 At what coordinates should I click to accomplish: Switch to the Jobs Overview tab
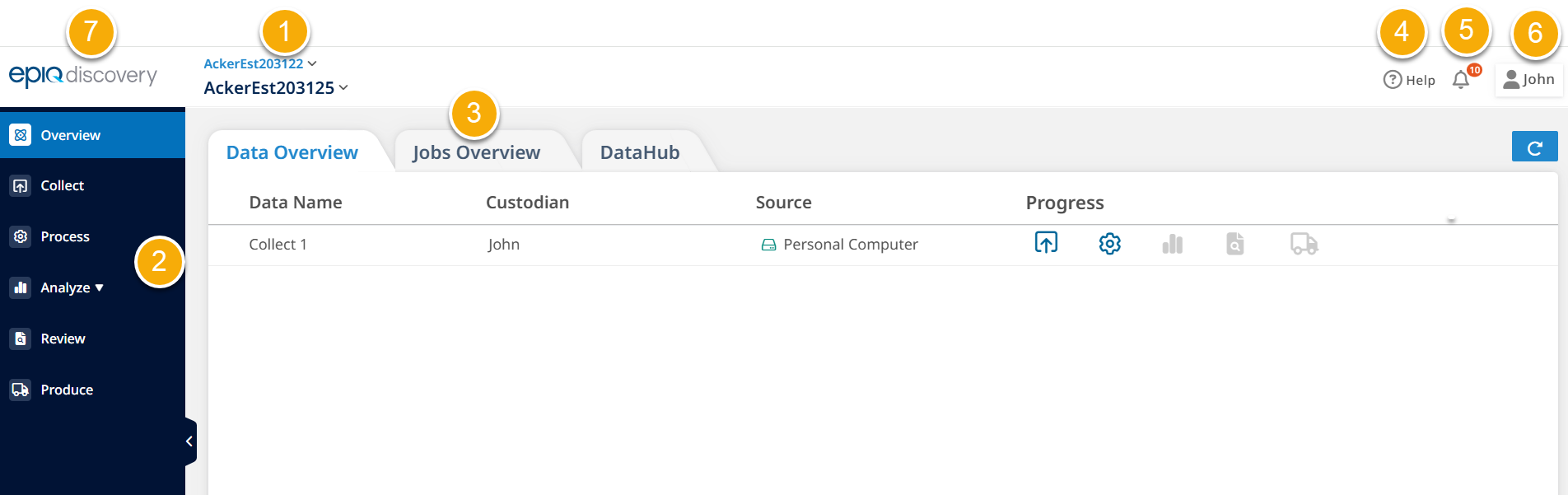pos(476,152)
